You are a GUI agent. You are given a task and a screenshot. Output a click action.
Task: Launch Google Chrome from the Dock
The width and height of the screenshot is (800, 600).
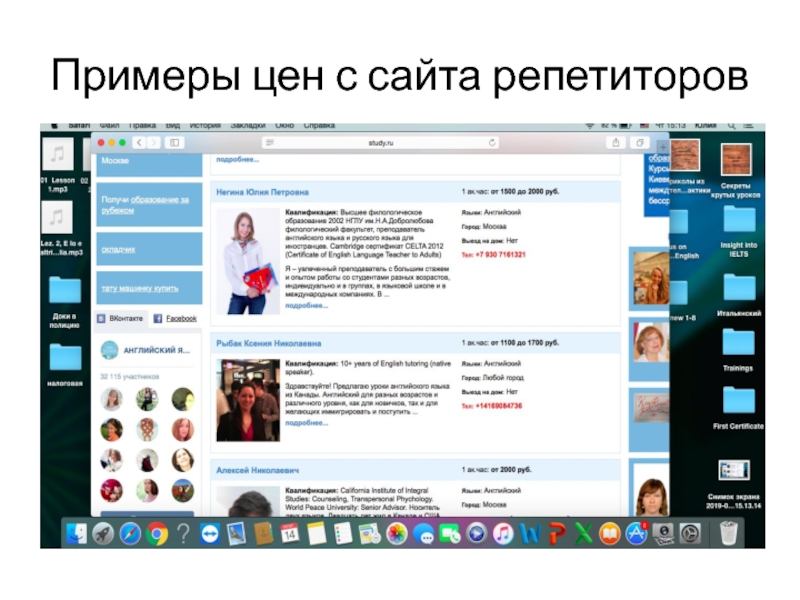[157, 534]
